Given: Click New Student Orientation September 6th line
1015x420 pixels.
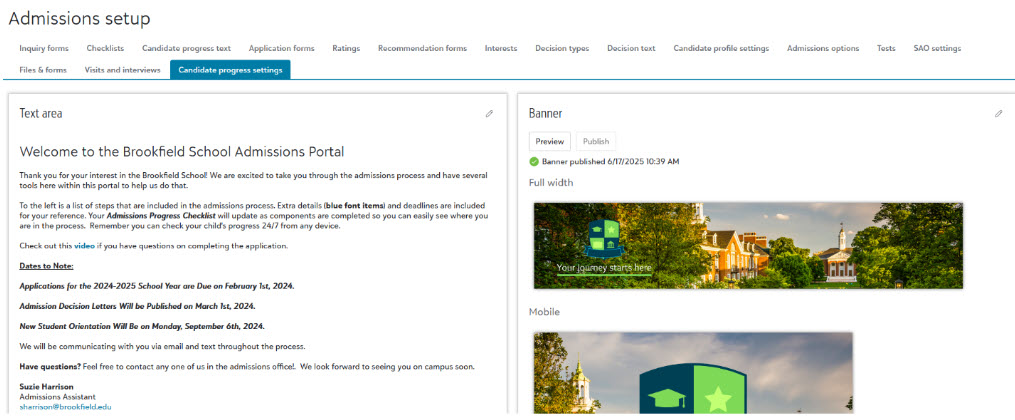Looking at the screenshot, I should tap(142, 326).
